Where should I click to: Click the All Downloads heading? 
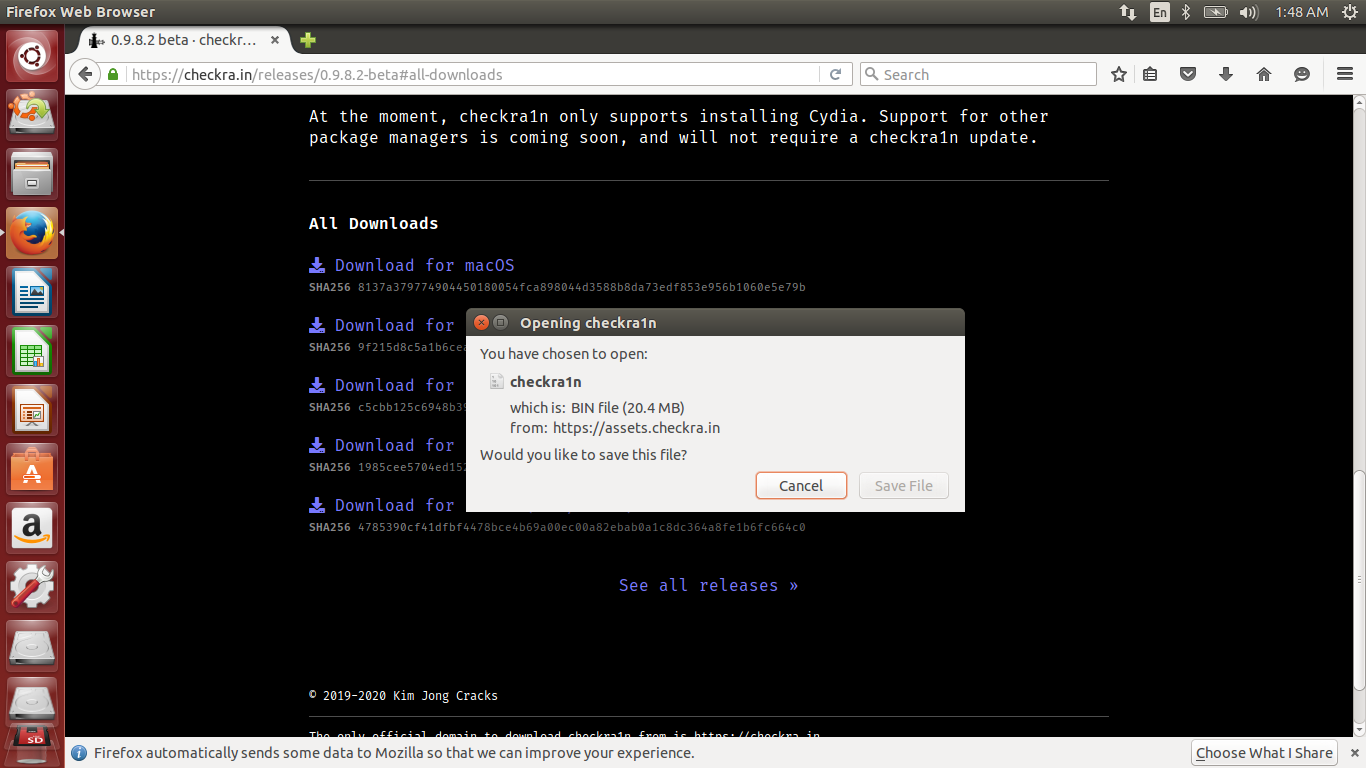point(373,223)
